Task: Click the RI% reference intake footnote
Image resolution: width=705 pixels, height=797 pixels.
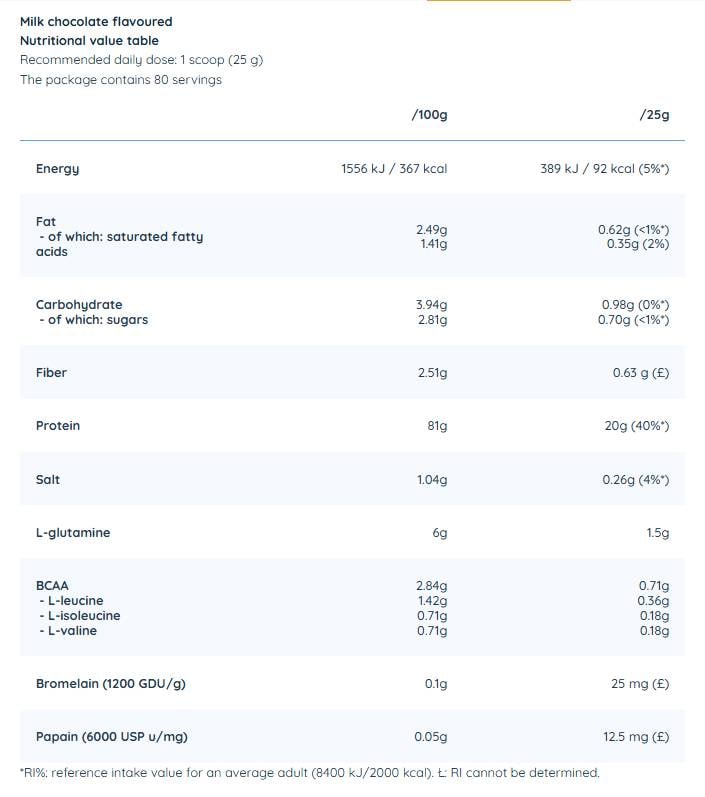Action: (x=310, y=773)
